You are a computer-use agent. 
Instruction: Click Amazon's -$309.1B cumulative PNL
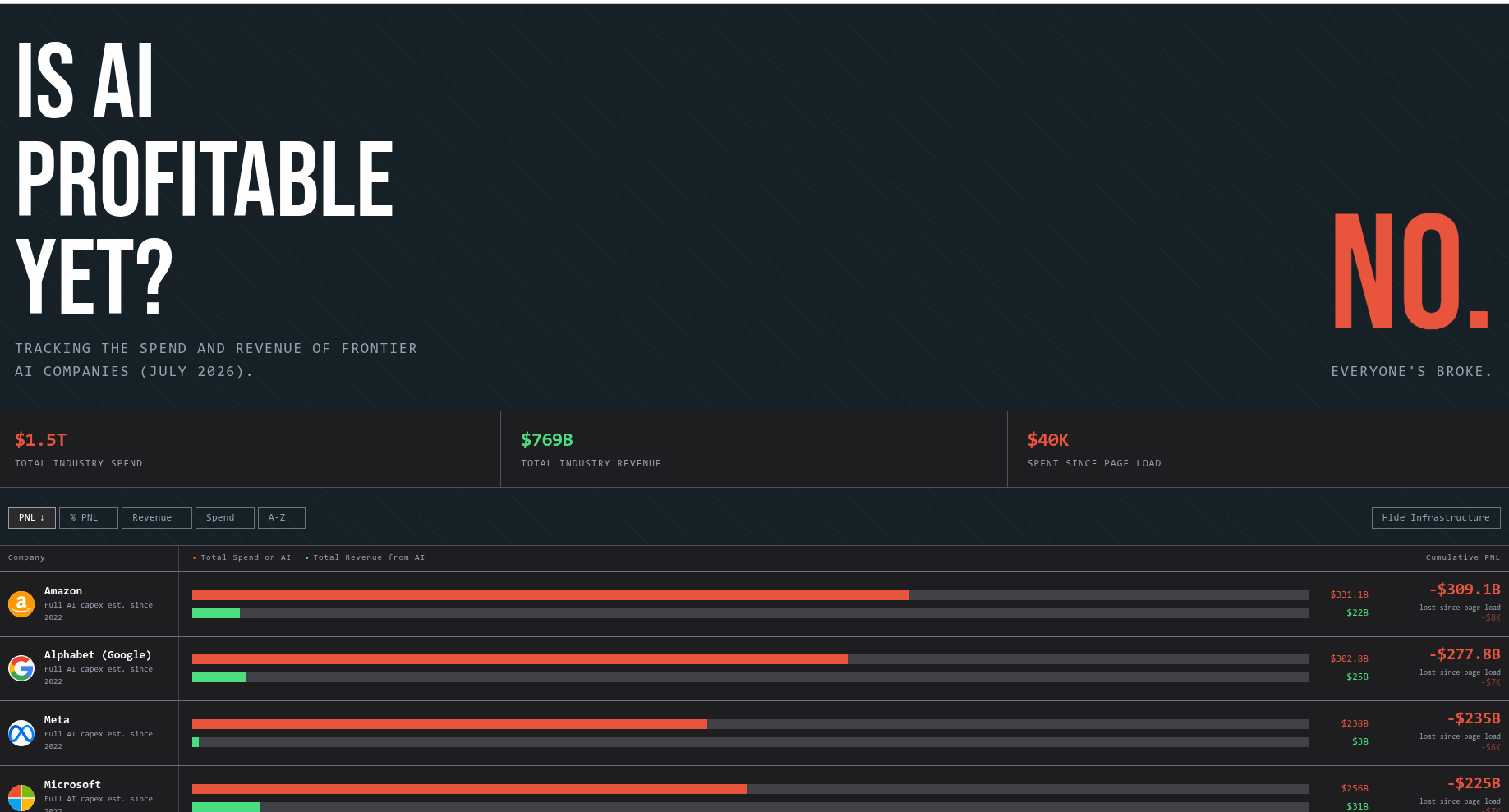1465,590
